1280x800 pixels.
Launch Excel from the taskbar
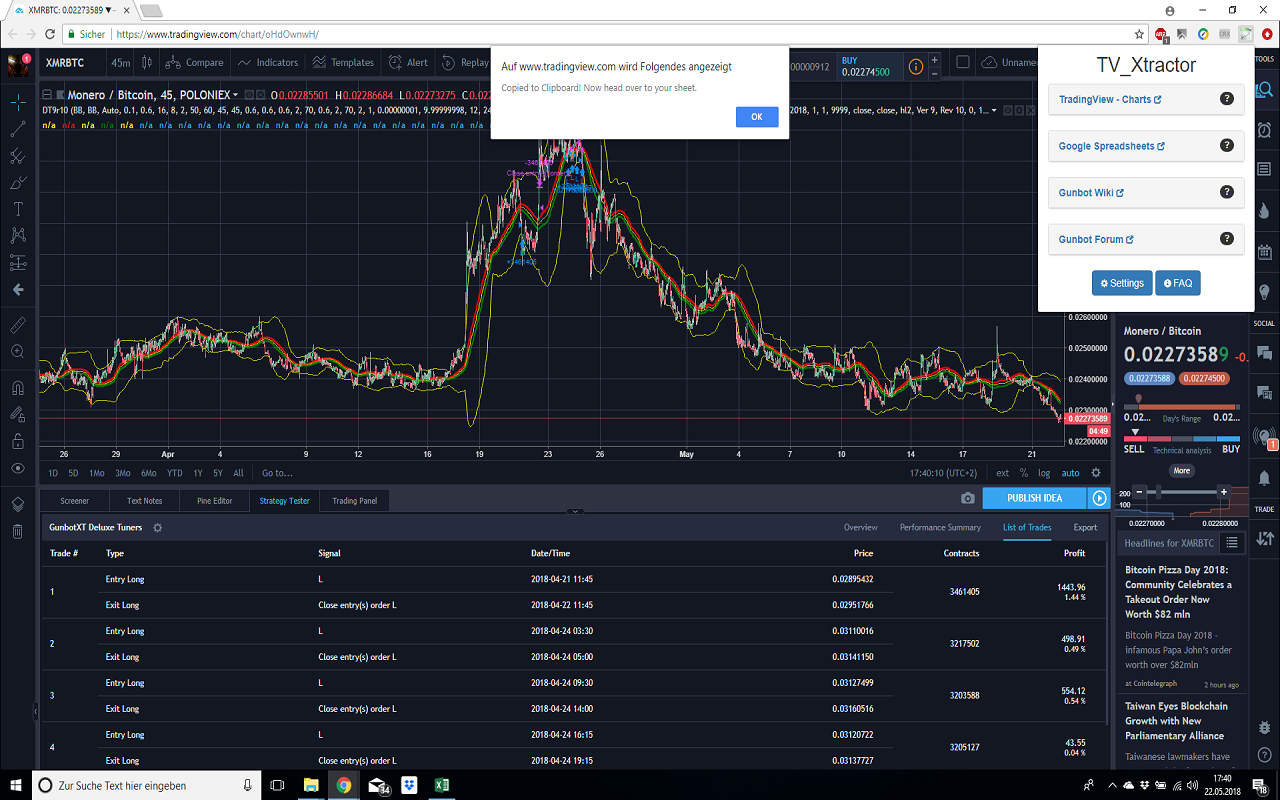pyautogui.click(x=441, y=786)
